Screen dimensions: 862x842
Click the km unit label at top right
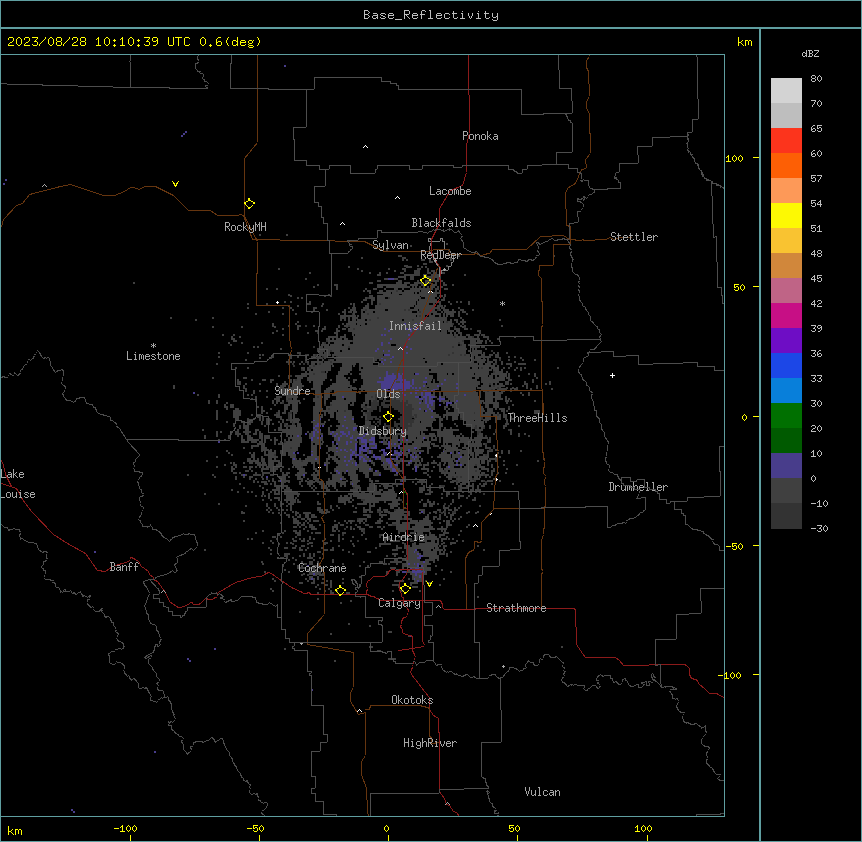(744, 42)
